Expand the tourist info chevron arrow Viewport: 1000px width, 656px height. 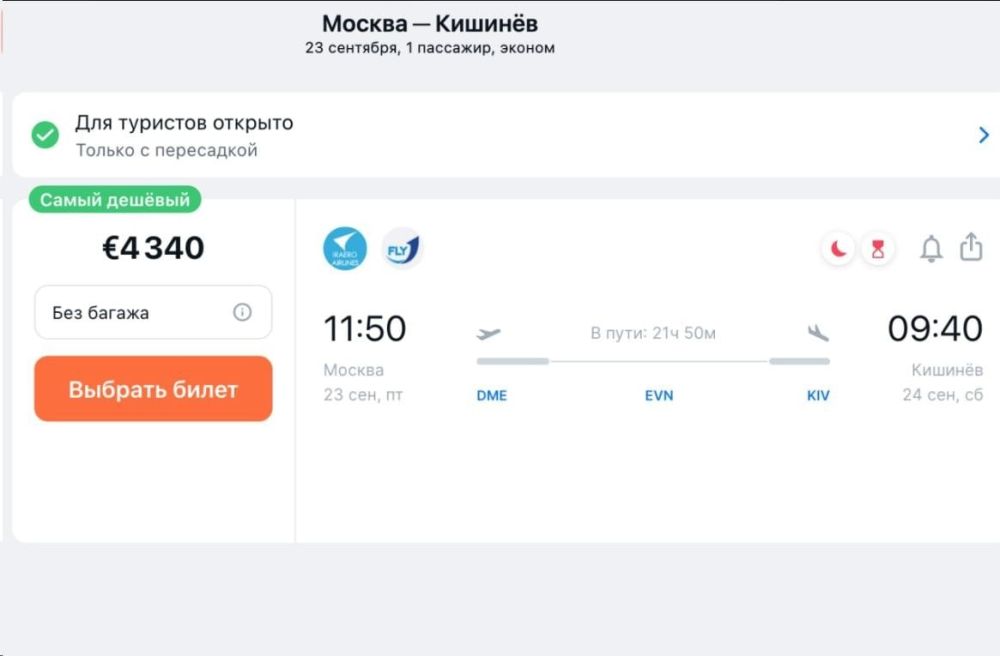[x=984, y=135]
